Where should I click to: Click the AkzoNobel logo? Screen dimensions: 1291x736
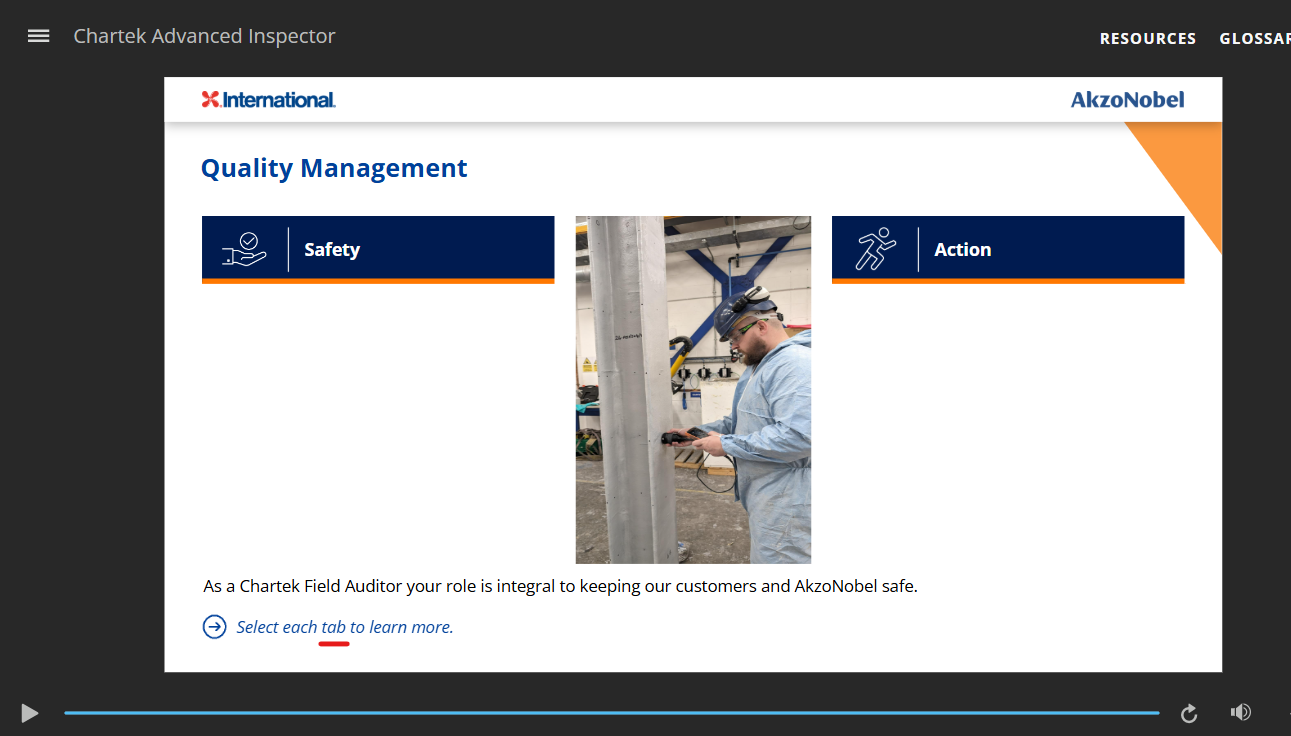pyautogui.click(x=1127, y=99)
